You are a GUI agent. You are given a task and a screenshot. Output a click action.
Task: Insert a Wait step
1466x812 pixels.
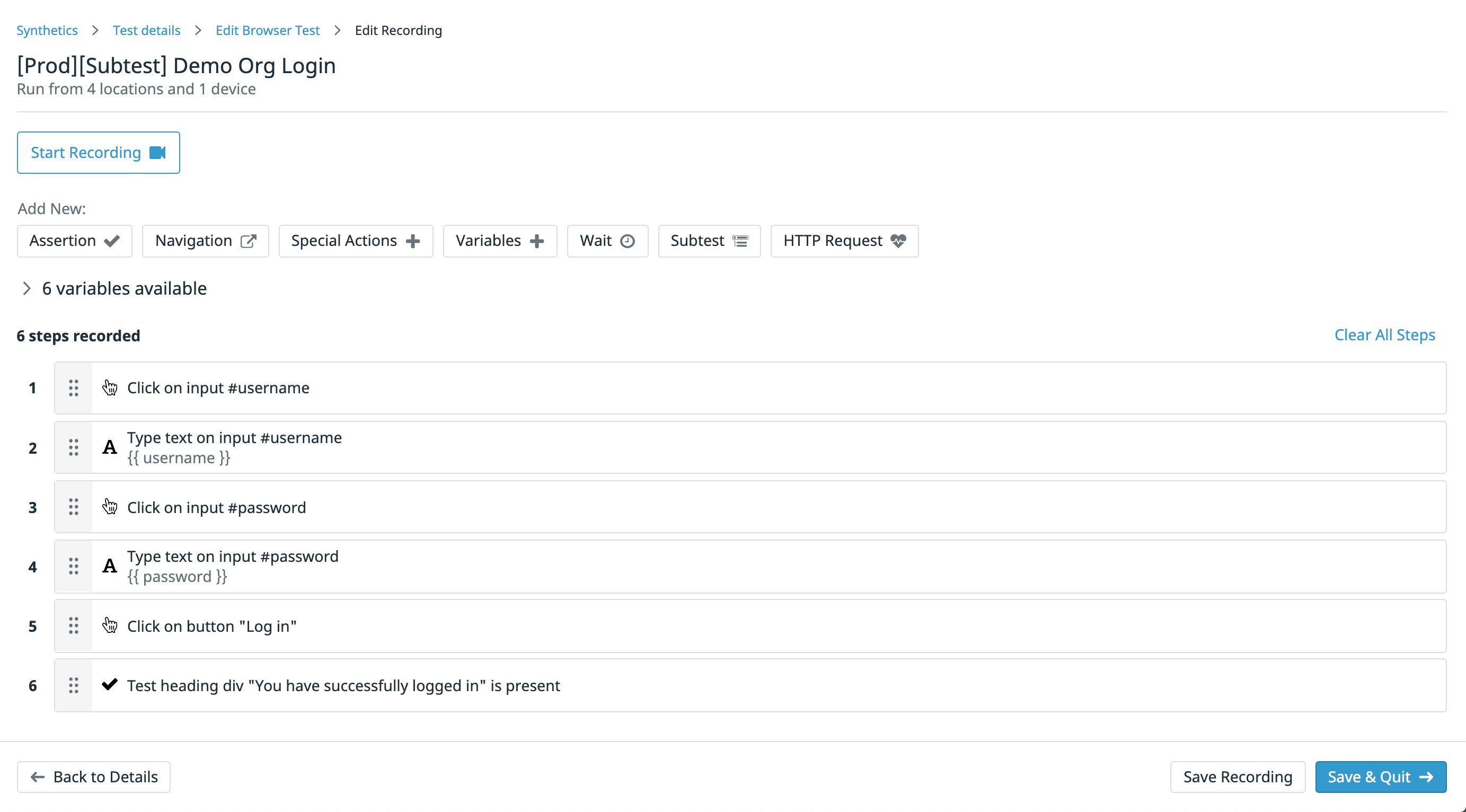pos(607,241)
